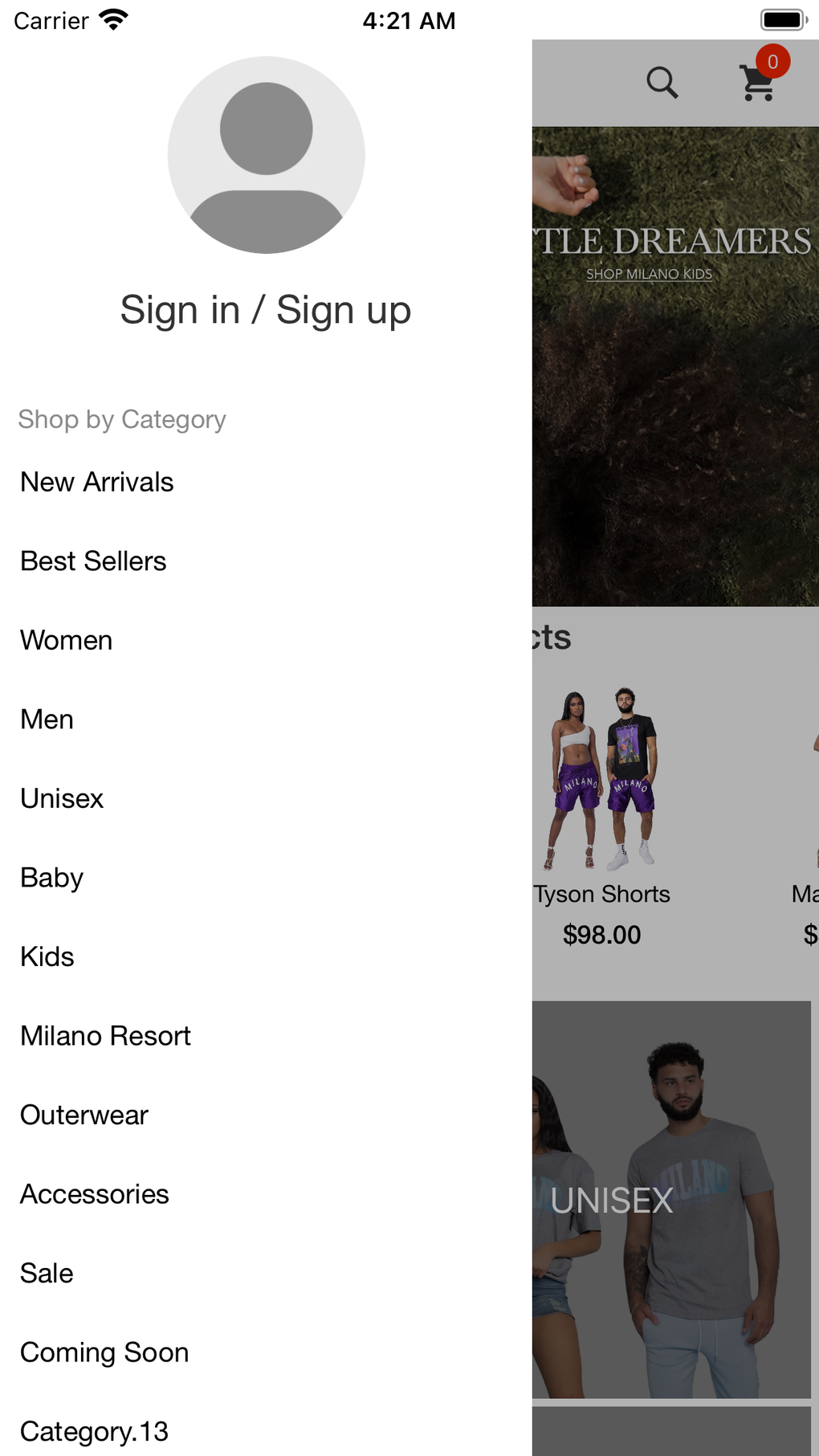819x1456 pixels.
Task: Open the Coming Soon category
Action: (104, 1352)
